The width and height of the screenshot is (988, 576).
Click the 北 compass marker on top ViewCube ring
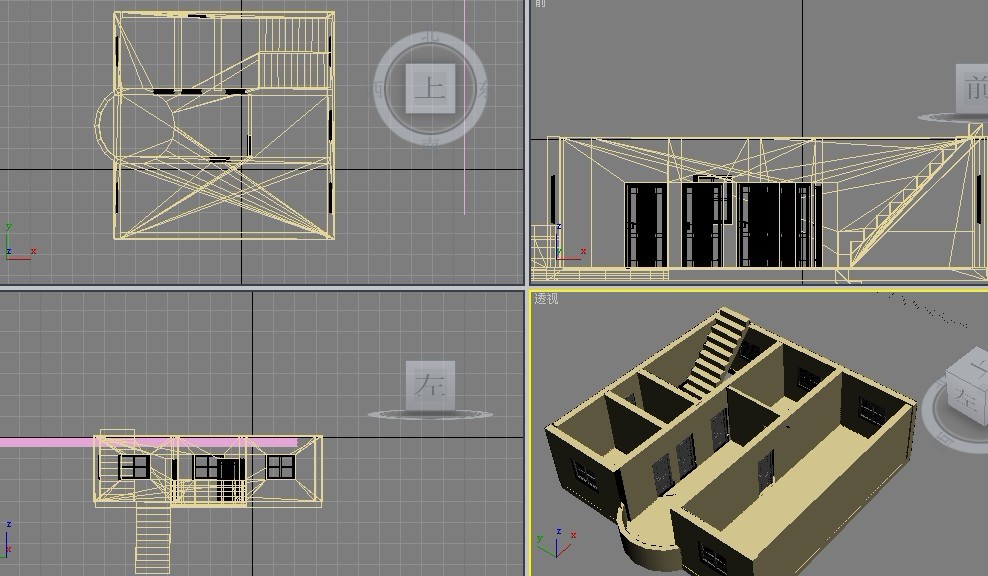click(431, 36)
